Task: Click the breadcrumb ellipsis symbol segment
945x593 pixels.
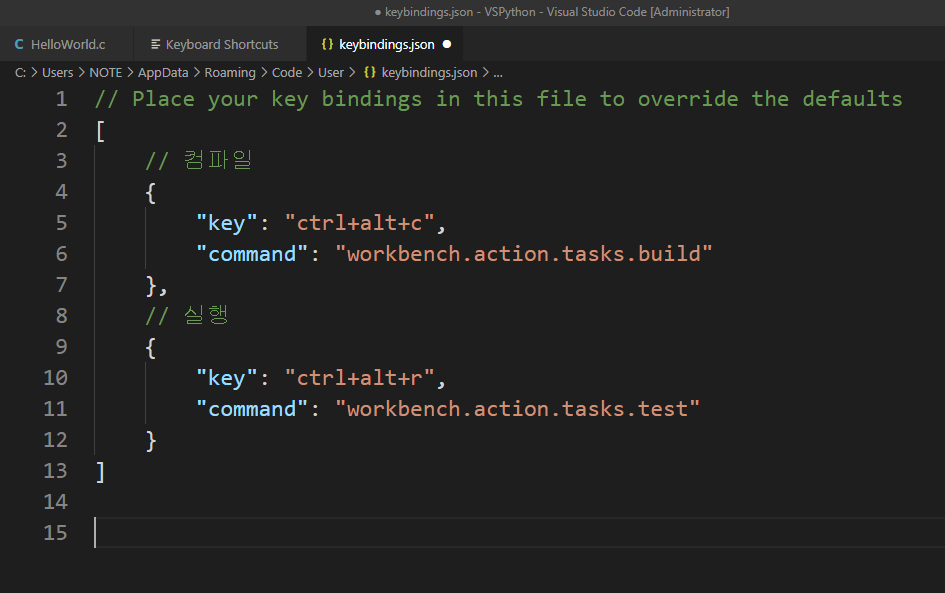Action: pyautogui.click(x=498, y=73)
